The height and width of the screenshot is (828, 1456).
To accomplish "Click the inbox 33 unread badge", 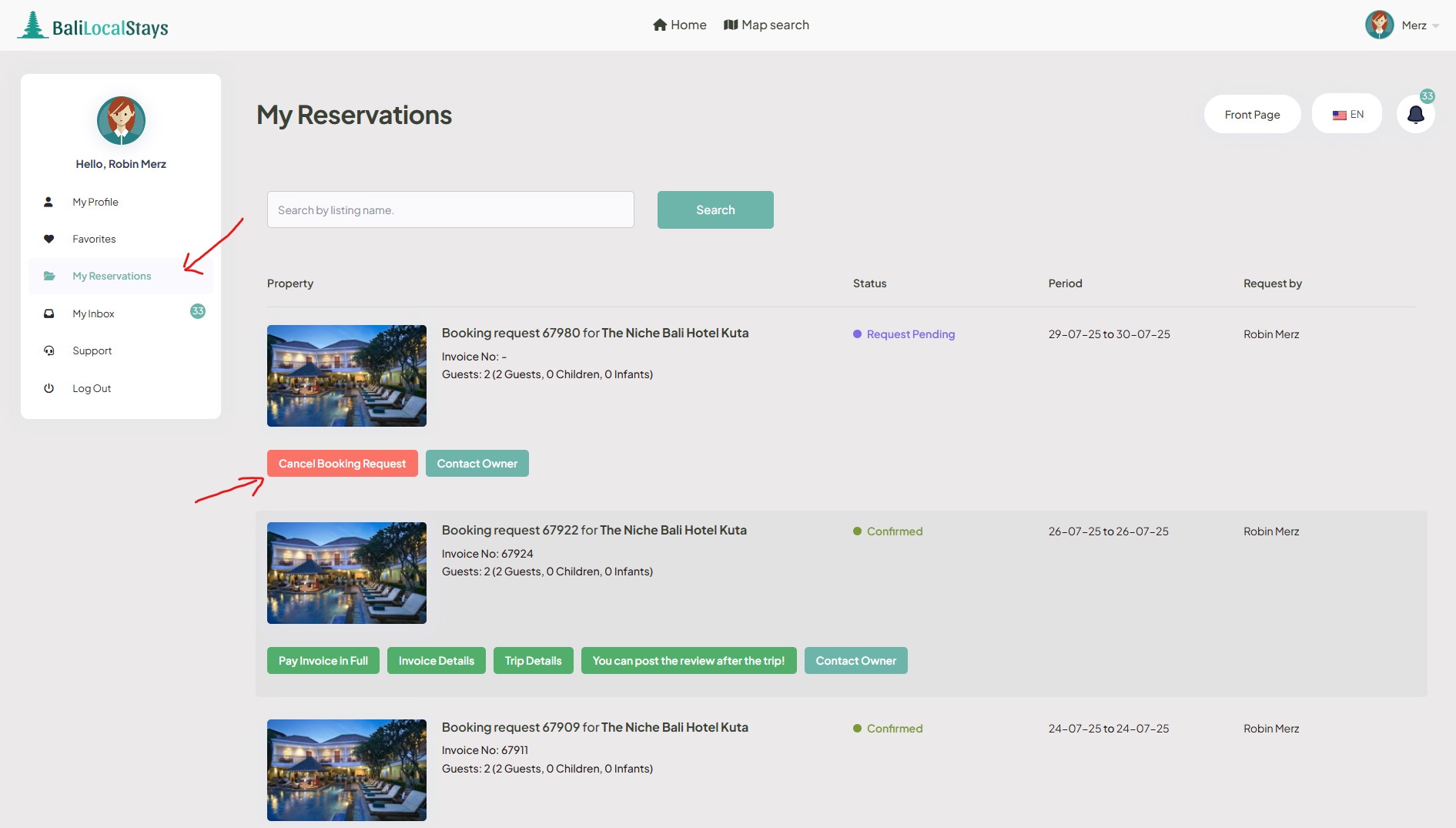I will coord(198,311).
